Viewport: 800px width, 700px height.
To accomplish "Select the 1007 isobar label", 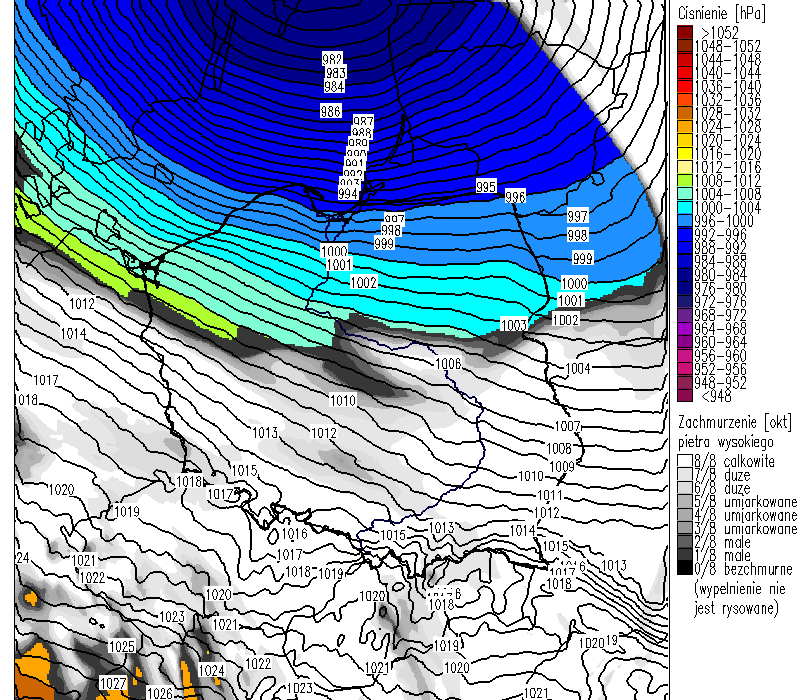I will point(567,426).
